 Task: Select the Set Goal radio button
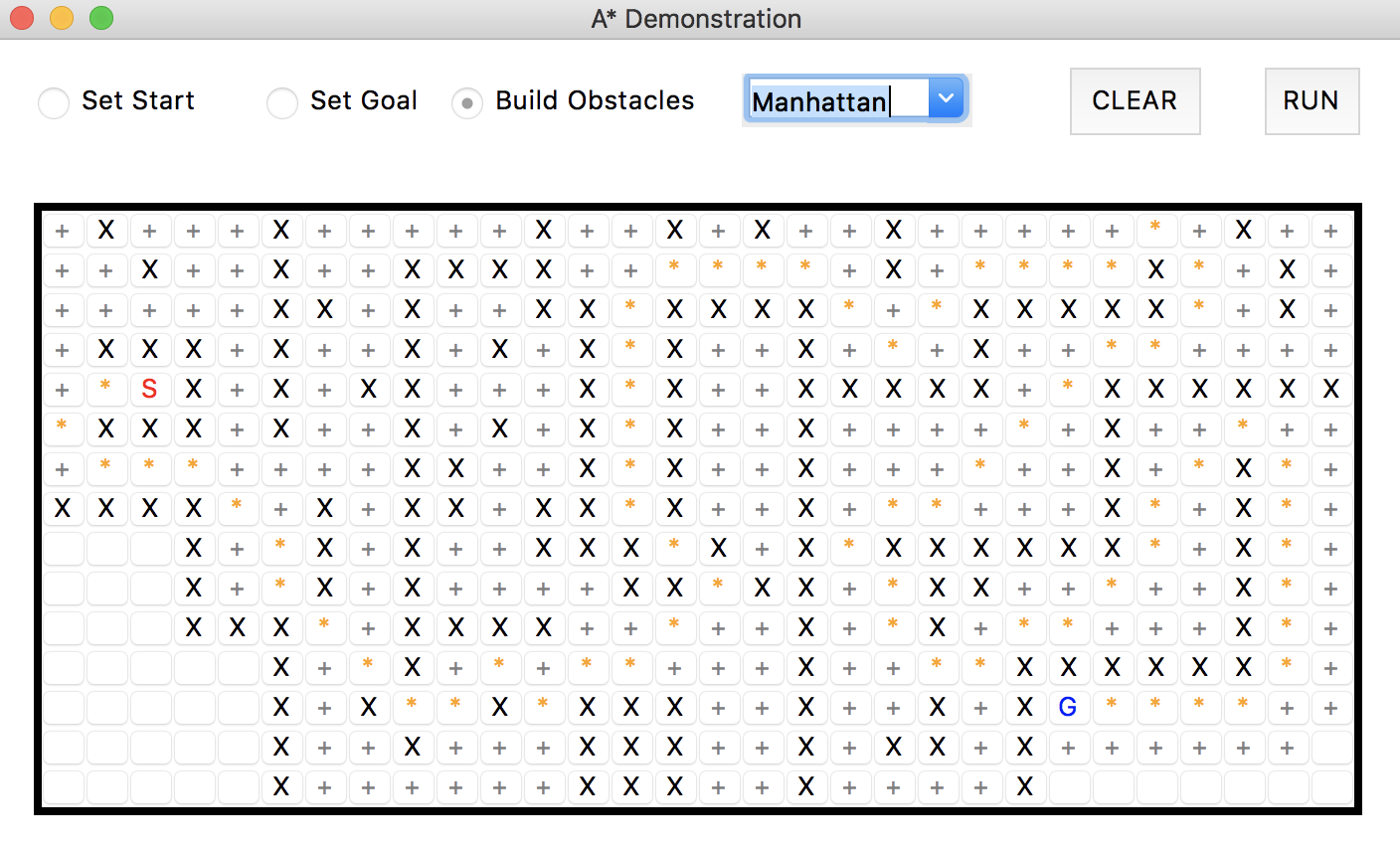pyautogui.click(x=282, y=102)
